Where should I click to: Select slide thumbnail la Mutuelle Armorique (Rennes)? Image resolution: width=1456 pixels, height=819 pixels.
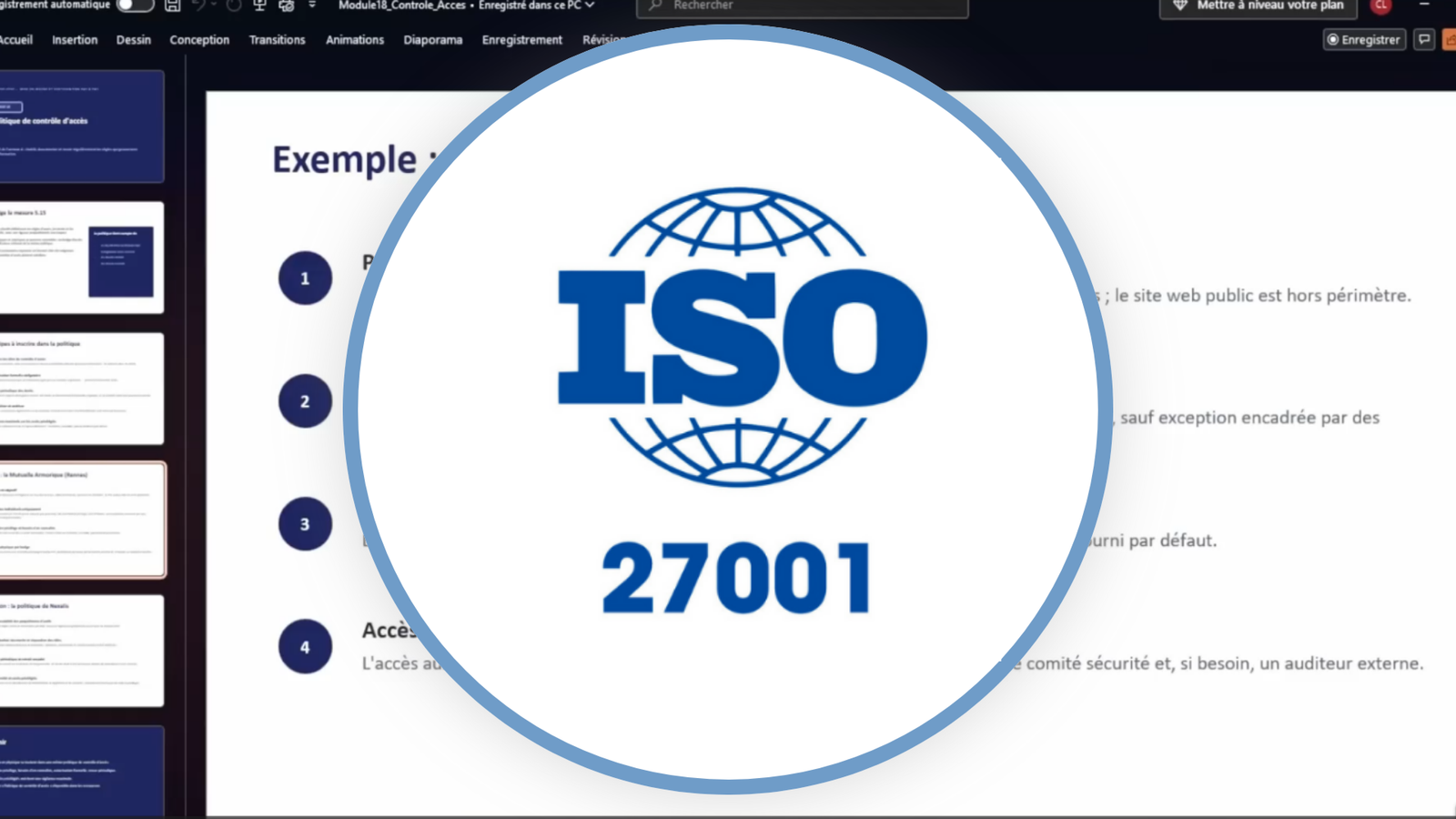pos(82,520)
